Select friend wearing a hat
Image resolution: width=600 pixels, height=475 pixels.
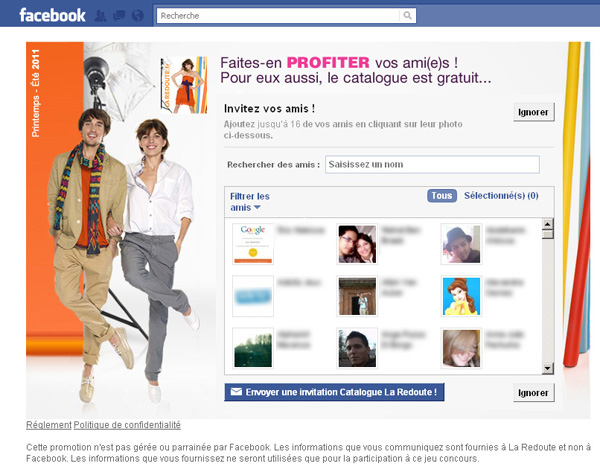[461, 244]
